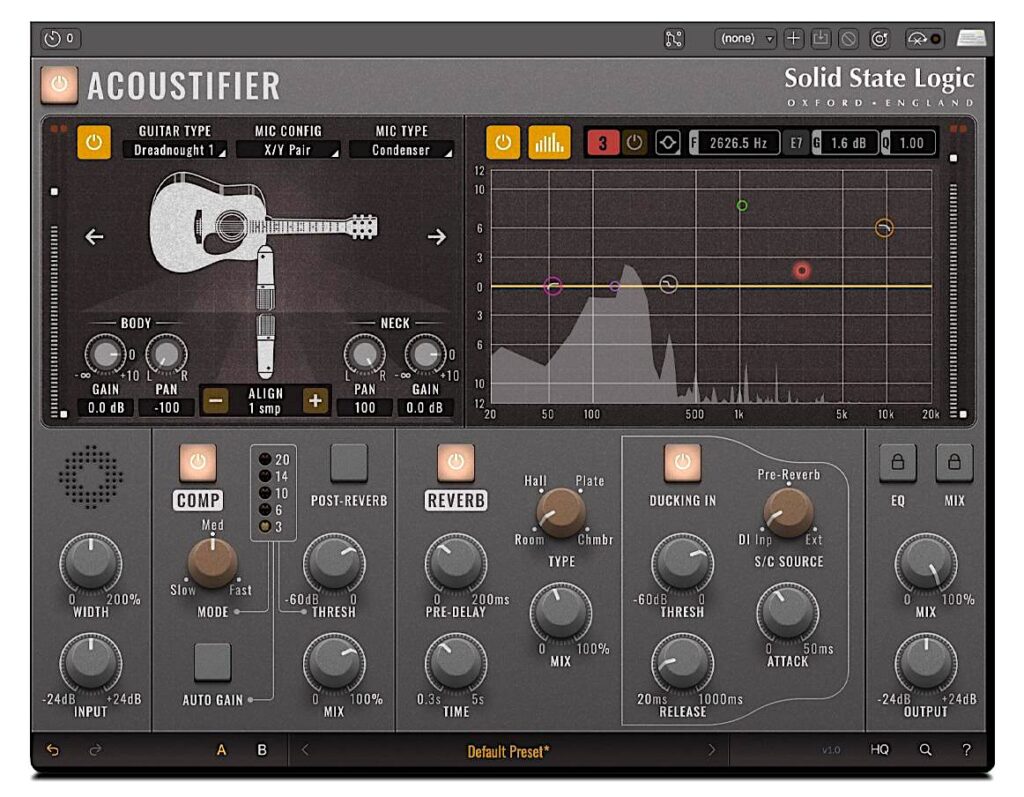Open the Guitar Type Dreadnought 1 dropdown
Screen dimensions: 1024x797
tap(177, 151)
